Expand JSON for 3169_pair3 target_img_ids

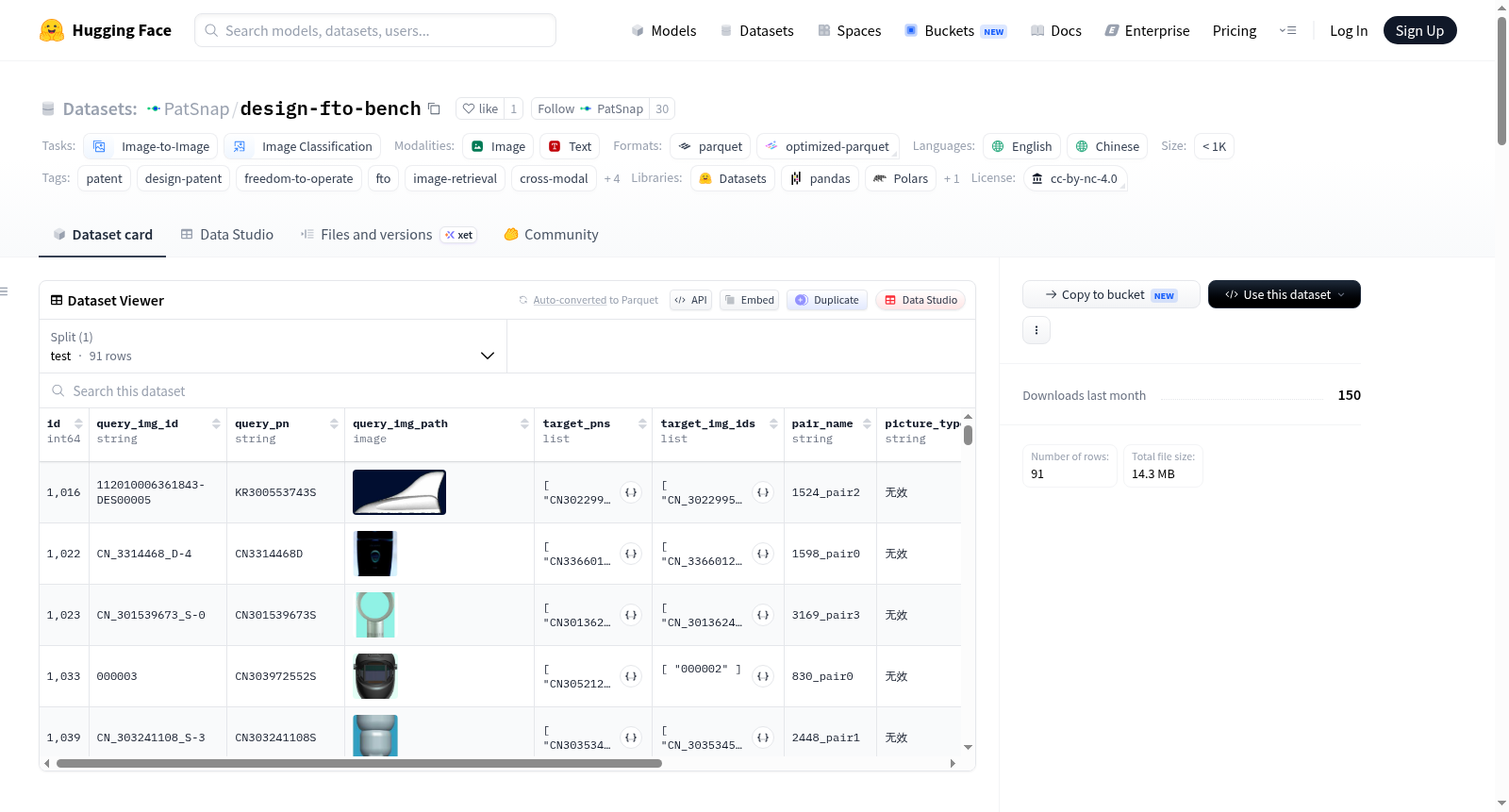coord(763,615)
